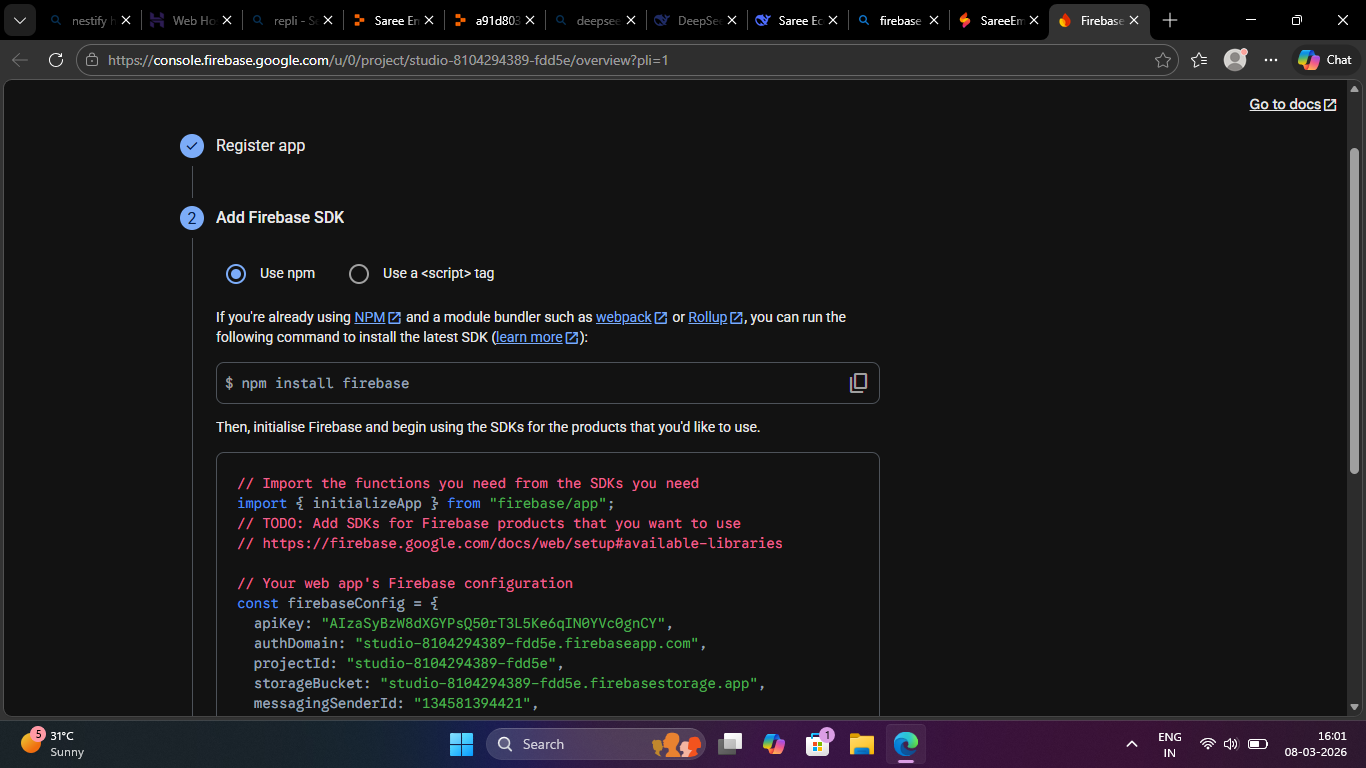Copy the npm install firebase command
The image size is (1366, 768).
click(x=858, y=383)
